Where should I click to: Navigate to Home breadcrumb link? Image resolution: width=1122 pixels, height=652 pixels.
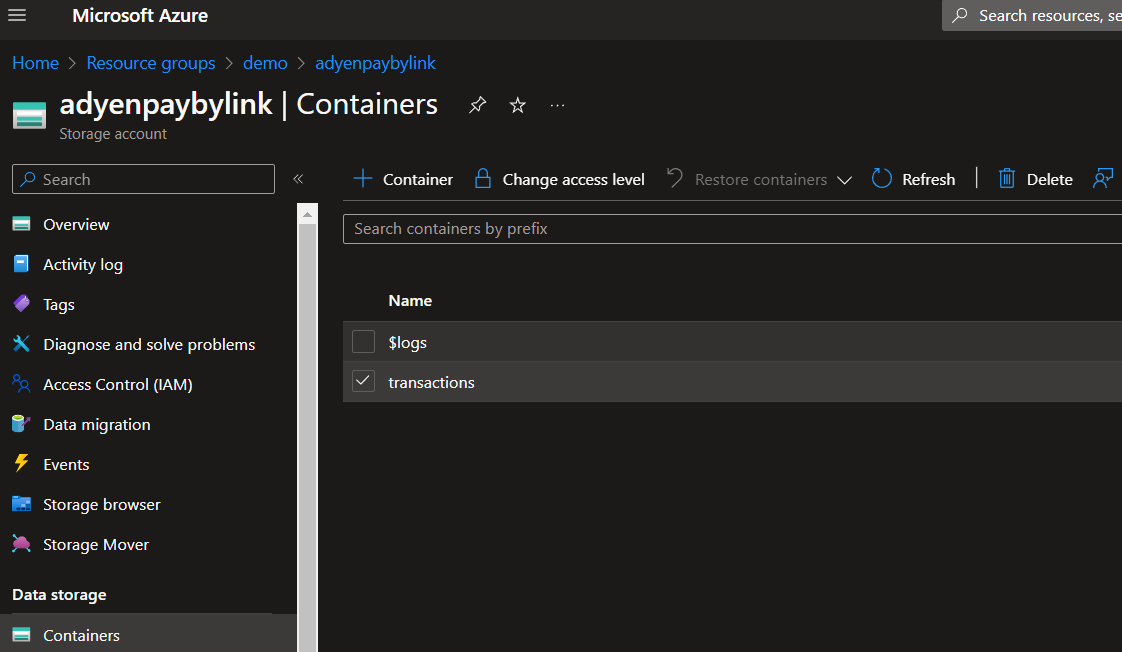pos(35,63)
